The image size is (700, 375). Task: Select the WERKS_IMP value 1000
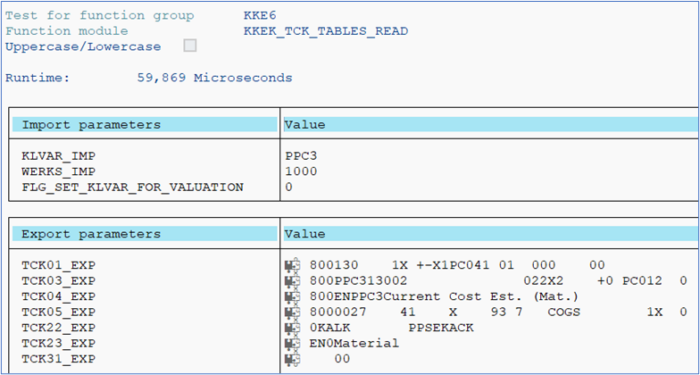[x=301, y=172]
